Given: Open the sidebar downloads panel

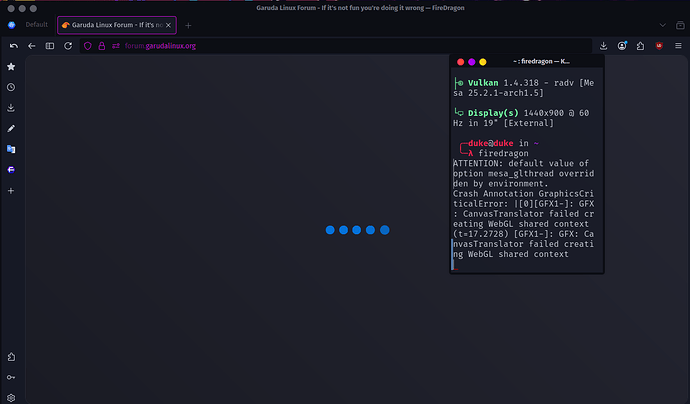Looking at the screenshot, I should point(11,108).
